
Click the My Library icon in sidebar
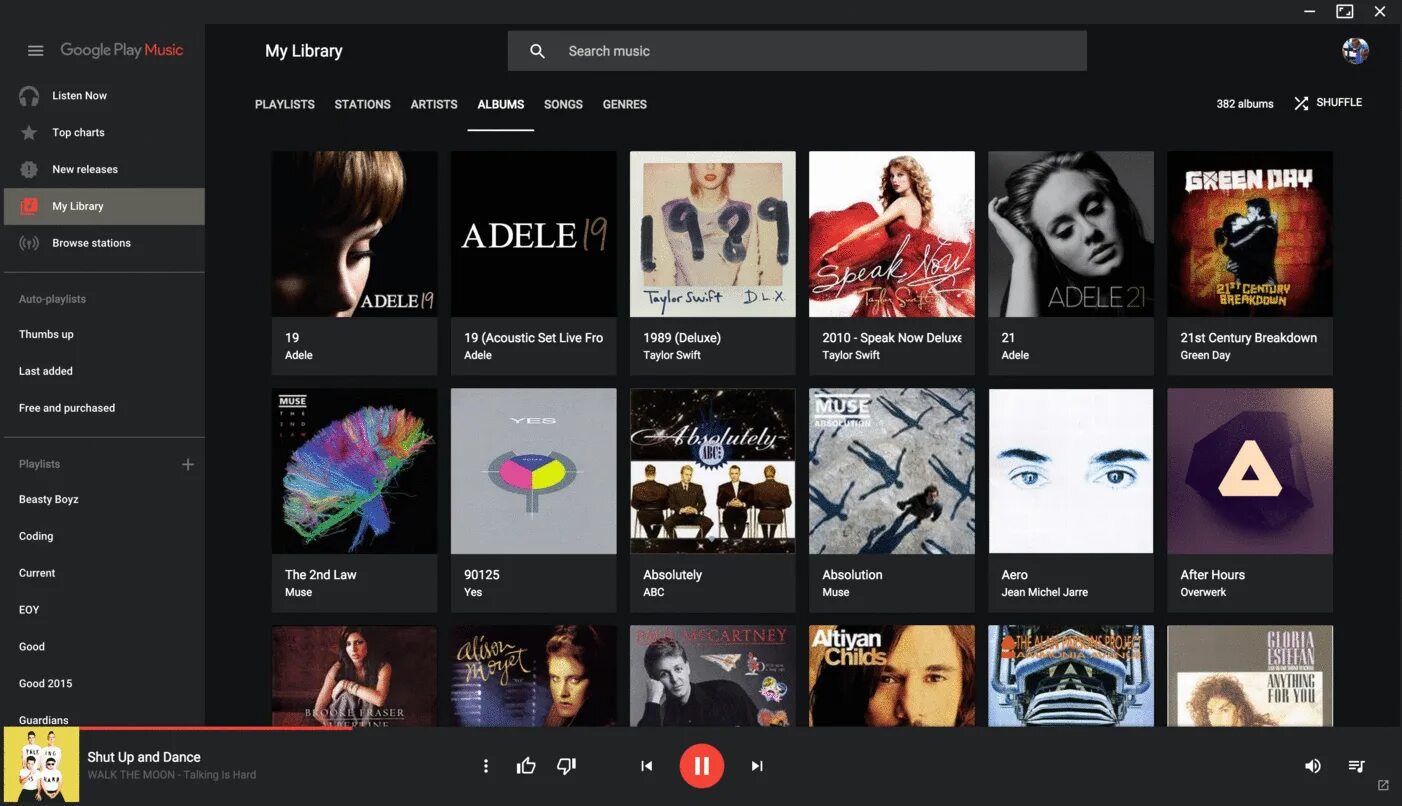pyautogui.click(x=29, y=206)
